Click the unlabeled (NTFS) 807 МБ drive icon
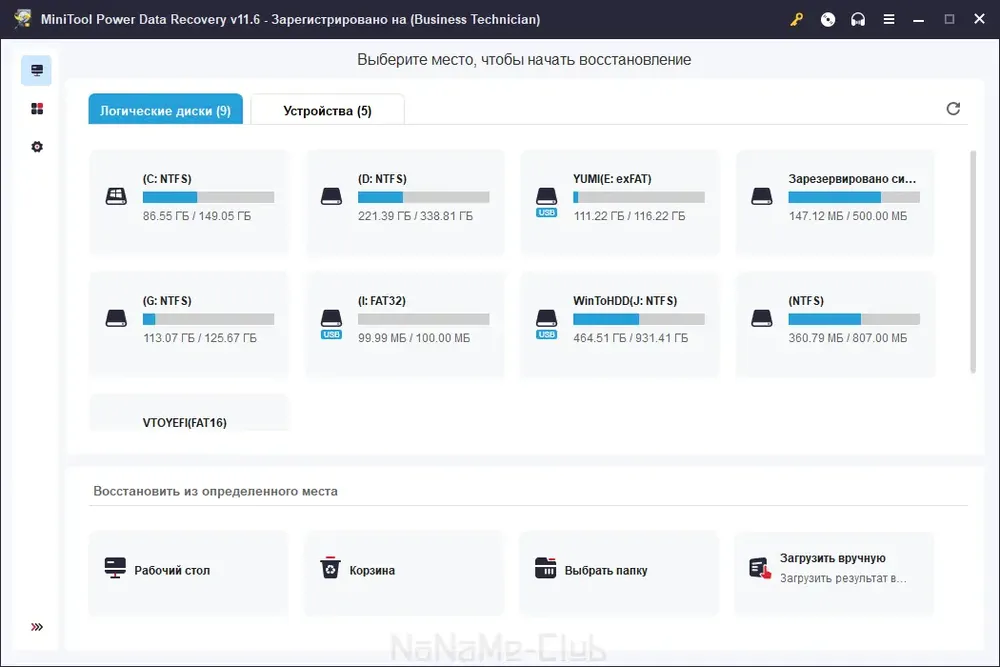This screenshot has height=667, width=1000. click(761, 318)
